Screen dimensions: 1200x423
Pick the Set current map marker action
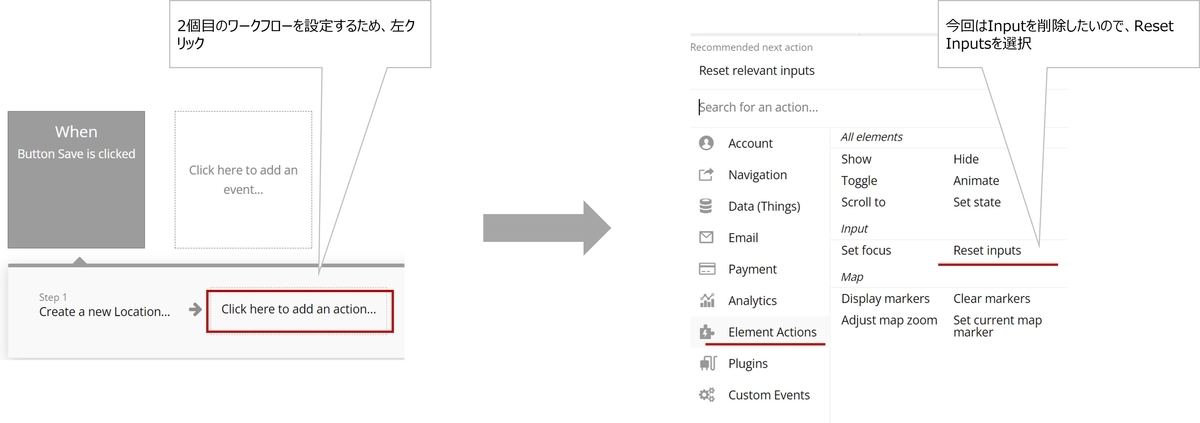click(997, 326)
